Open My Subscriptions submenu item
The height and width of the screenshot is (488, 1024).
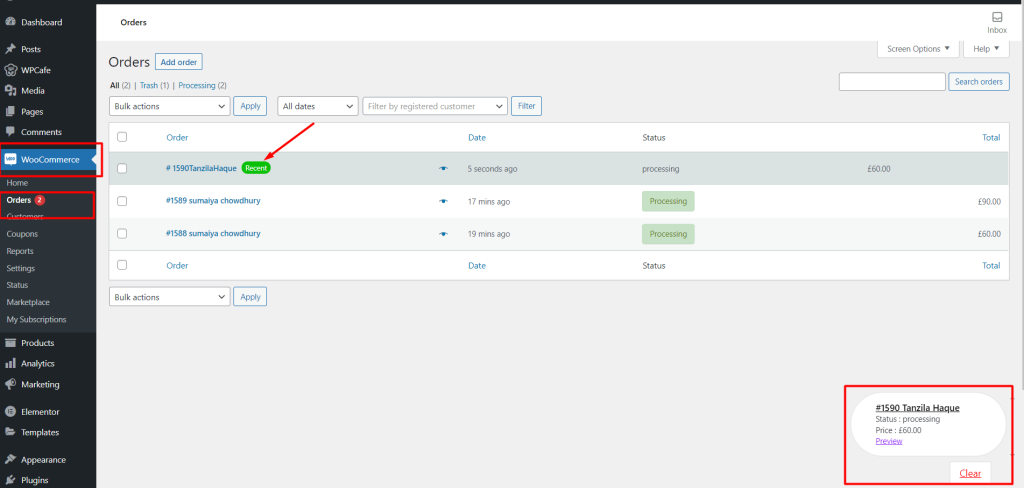[37, 319]
